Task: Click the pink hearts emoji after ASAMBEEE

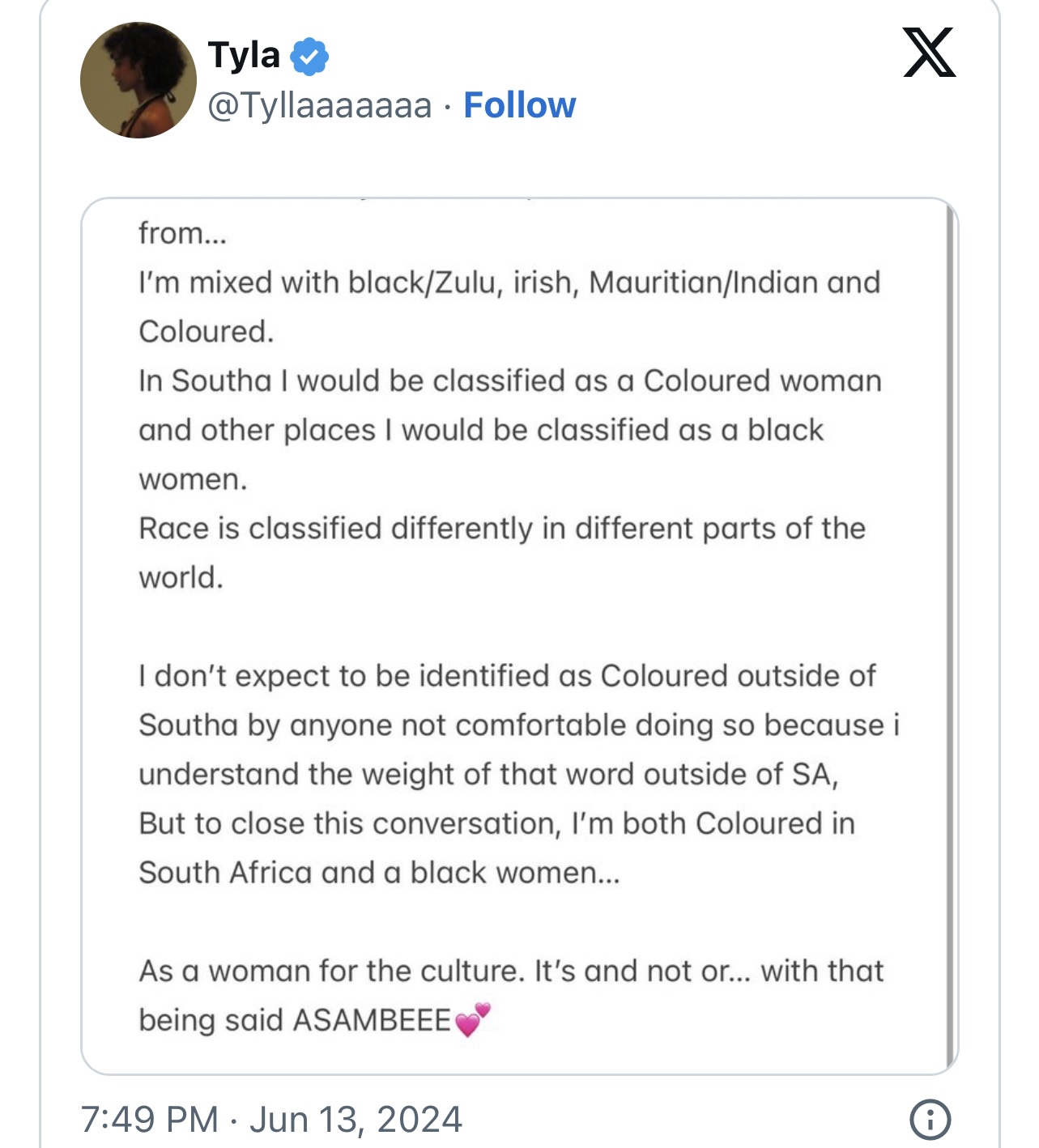Action: pyautogui.click(x=473, y=1019)
